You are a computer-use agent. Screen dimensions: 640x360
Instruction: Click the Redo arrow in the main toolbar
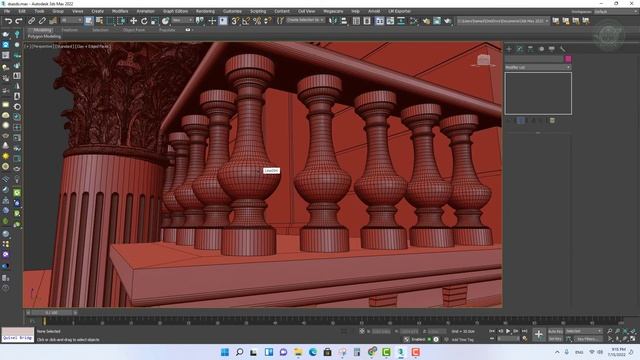point(19,21)
